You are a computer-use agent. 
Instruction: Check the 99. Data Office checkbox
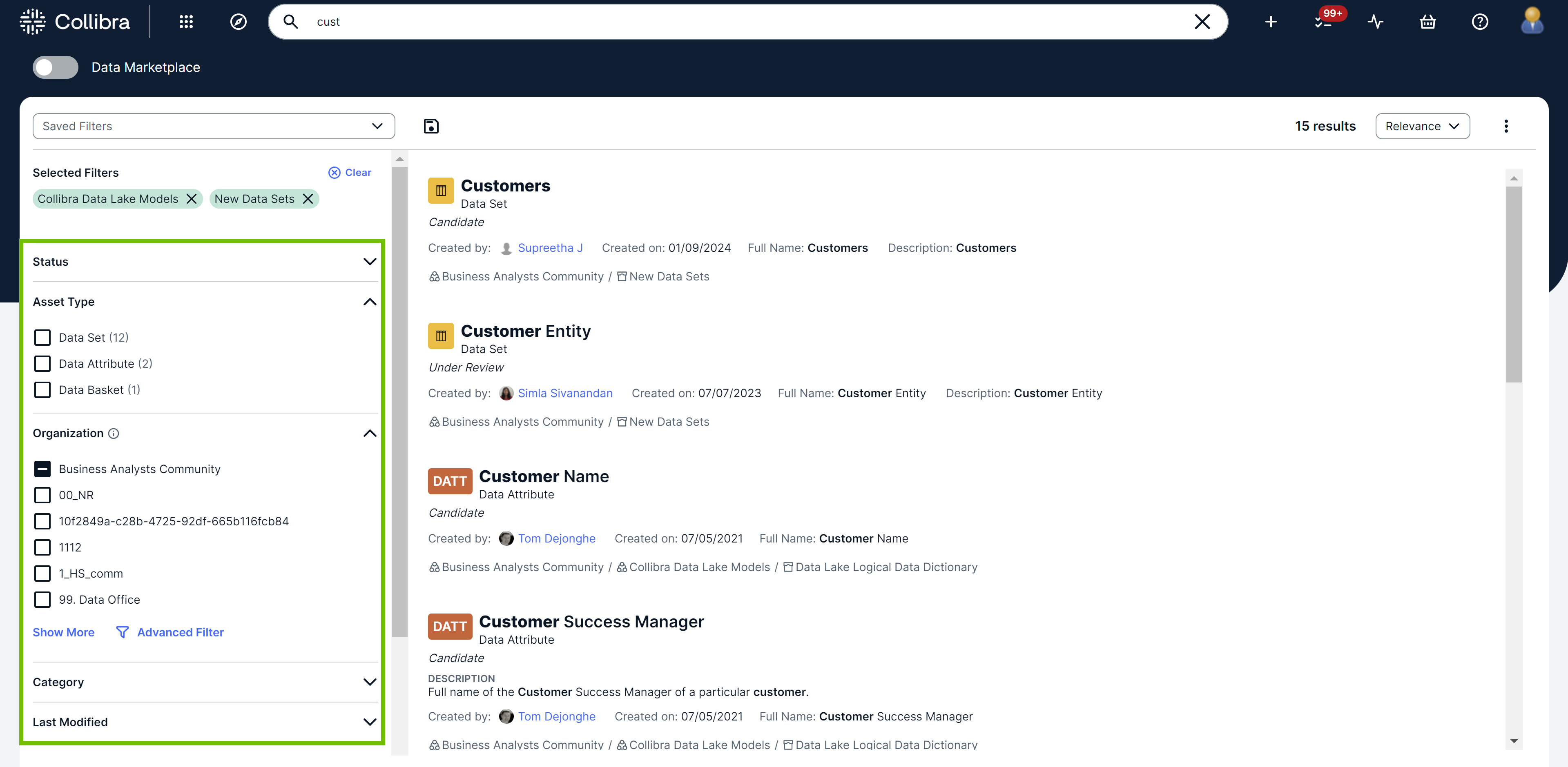[x=42, y=600]
